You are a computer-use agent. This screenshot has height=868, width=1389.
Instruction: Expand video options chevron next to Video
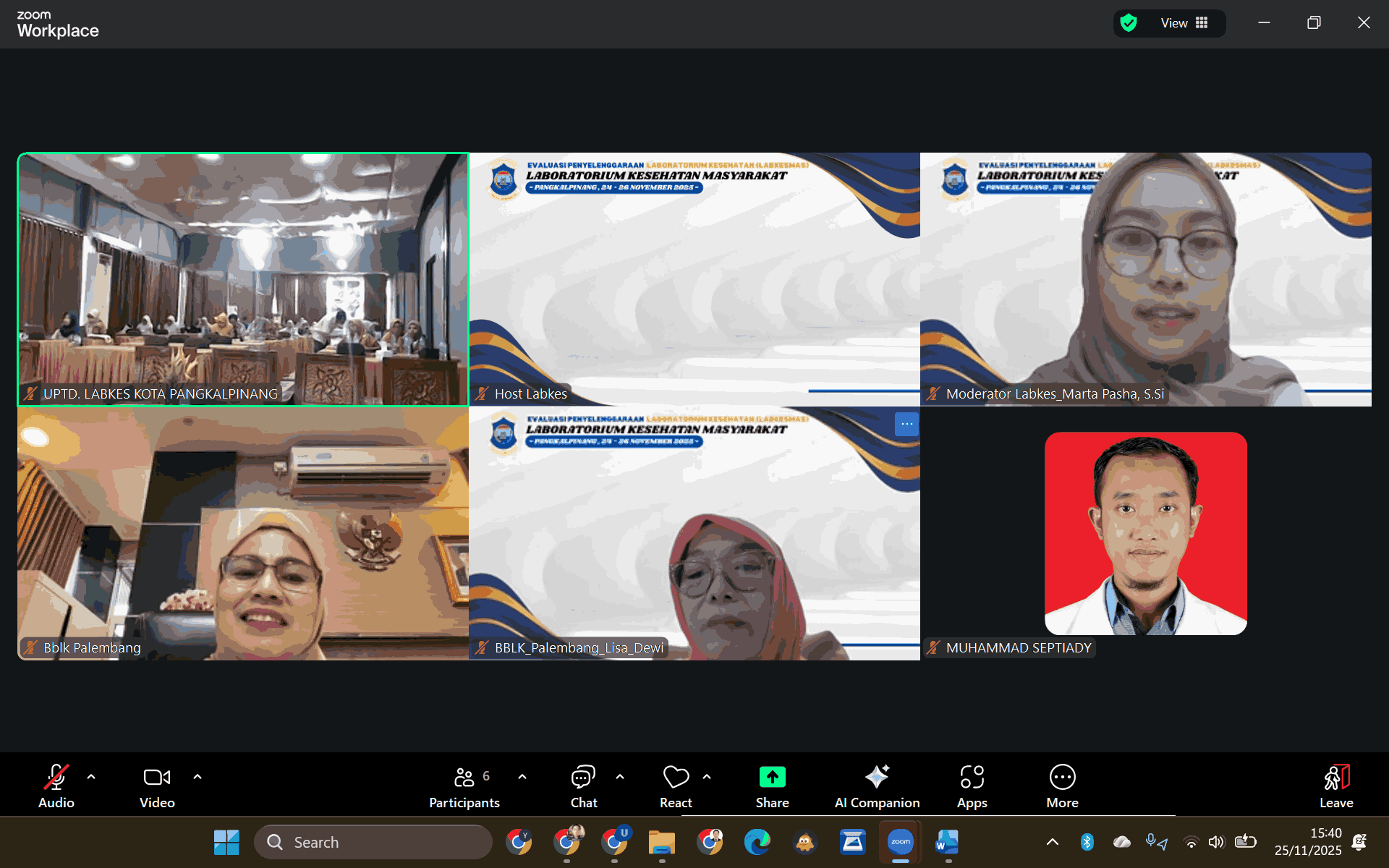pos(197,777)
